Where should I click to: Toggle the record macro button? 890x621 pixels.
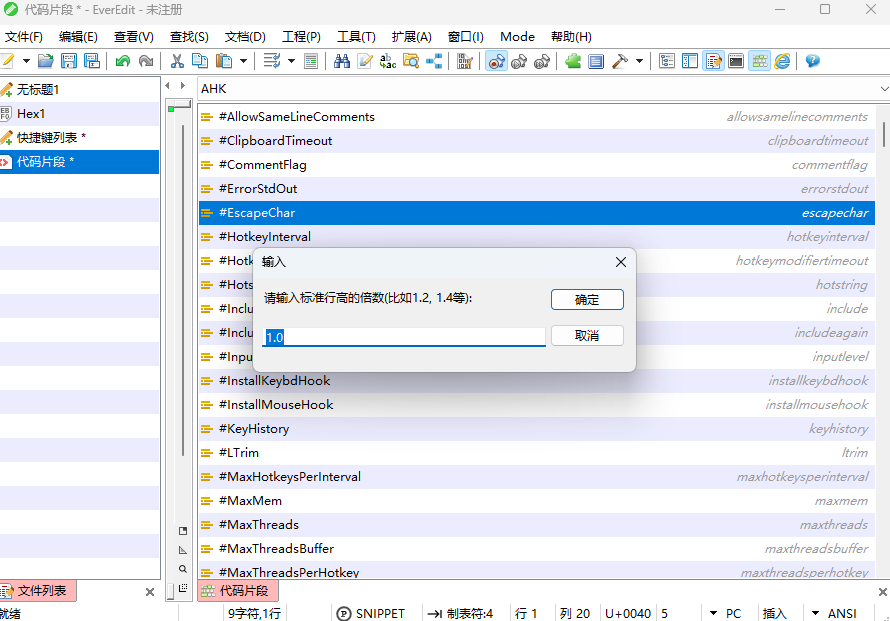click(496, 61)
